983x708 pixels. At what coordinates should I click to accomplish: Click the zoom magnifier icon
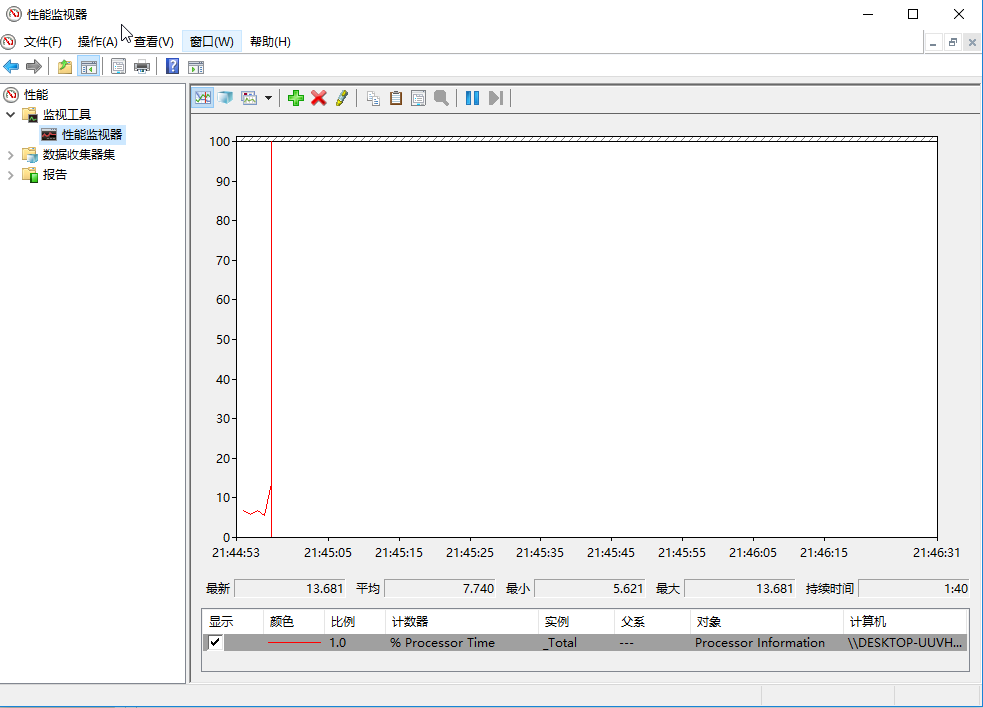pyautogui.click(x=441, y=98)
